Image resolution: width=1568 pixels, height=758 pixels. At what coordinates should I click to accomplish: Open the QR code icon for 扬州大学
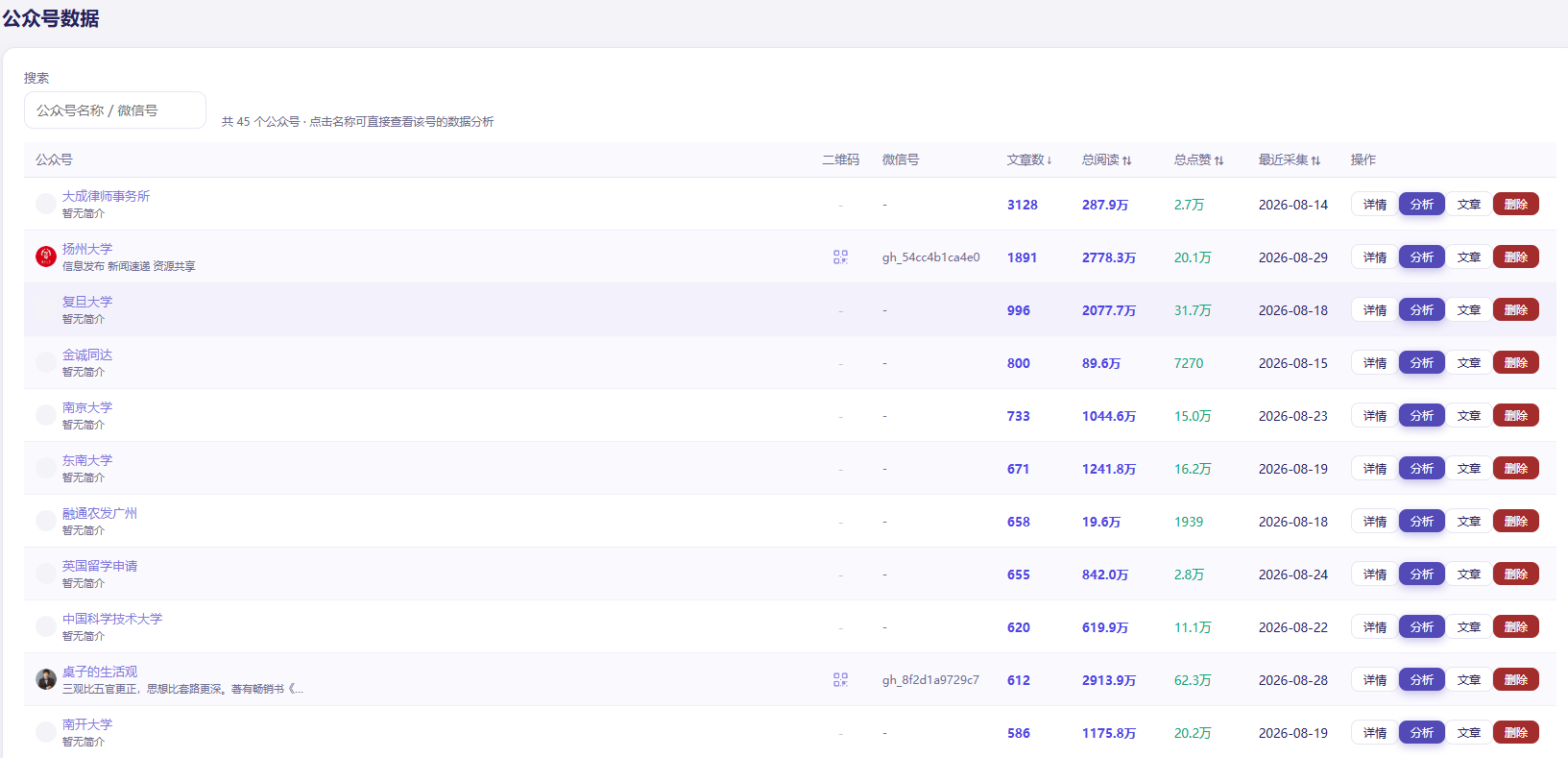point(840,257)
